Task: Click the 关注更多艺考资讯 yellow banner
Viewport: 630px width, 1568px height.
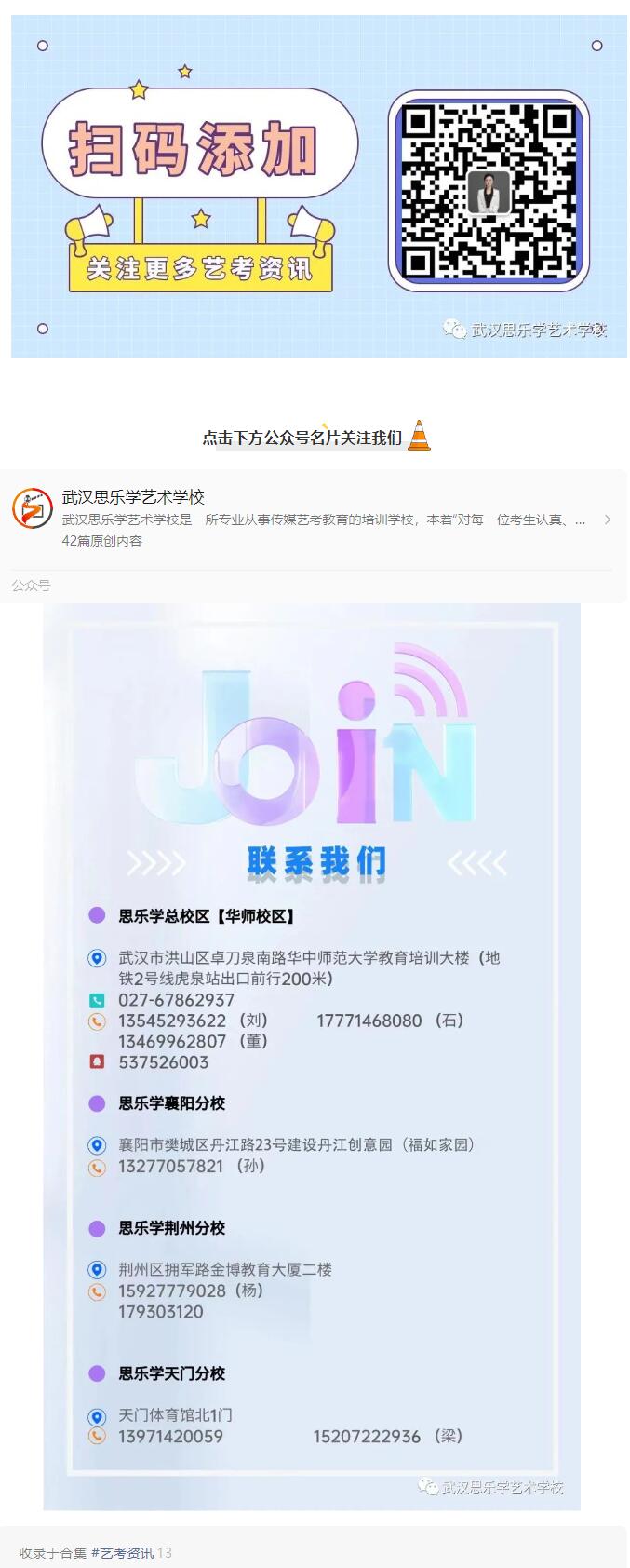Action: coord(200,269)
